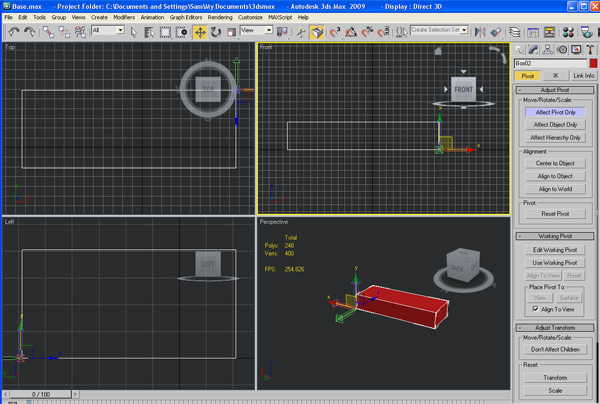This screenshot has height=404, width=600.
Task: Open the Modifiers menu
Action: pyautogui.click(x=124, y=18)
